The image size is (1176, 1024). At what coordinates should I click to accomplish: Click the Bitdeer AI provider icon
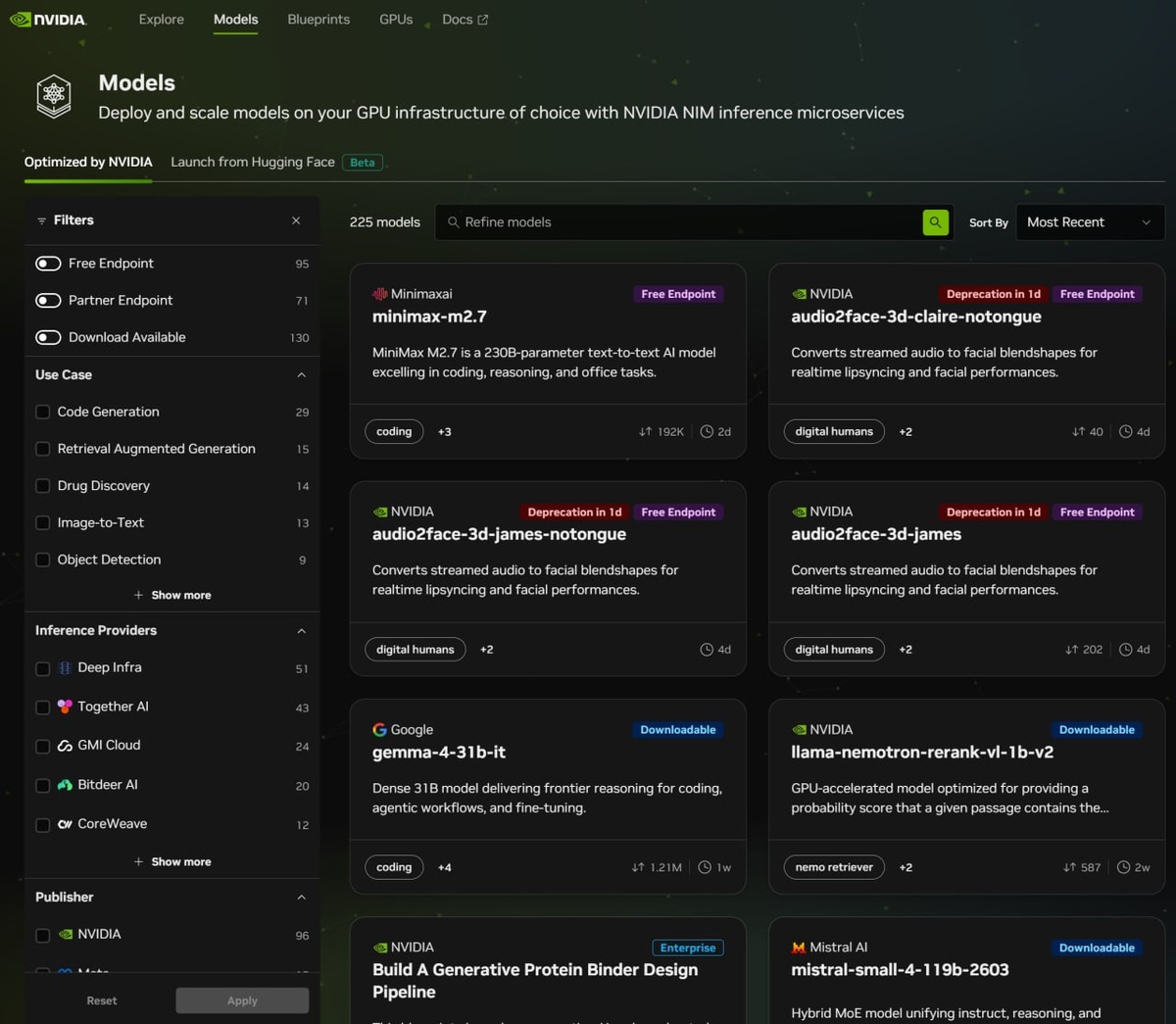click(65, 785)
